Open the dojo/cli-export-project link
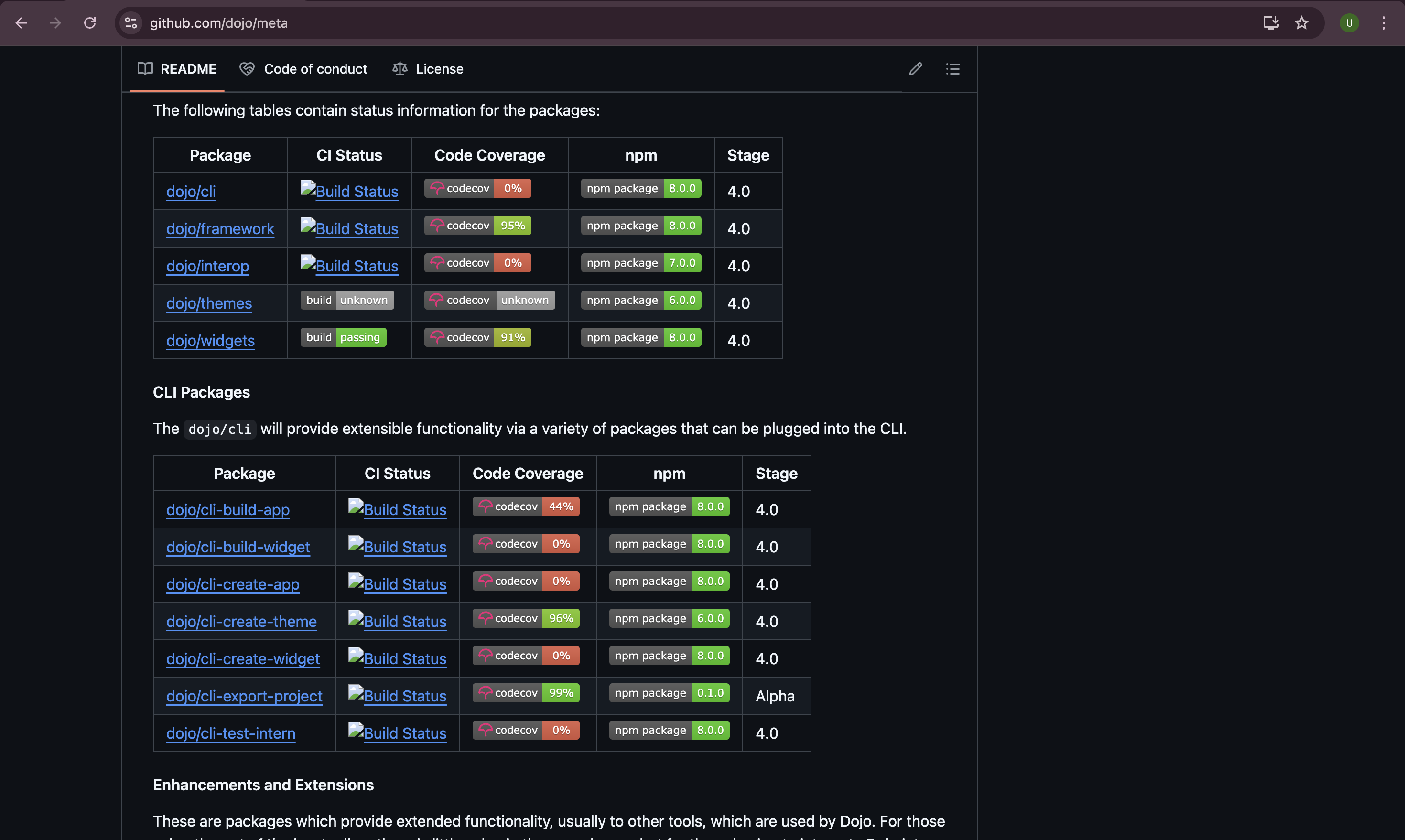Image resolution: width=1405 pixels, height=840 pixels. [x=244, y=696]
